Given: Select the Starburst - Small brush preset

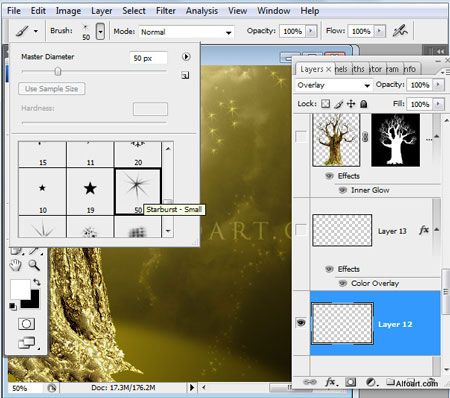Looking at the screenshot, I should pyautogui.click(x=138, y=192).
